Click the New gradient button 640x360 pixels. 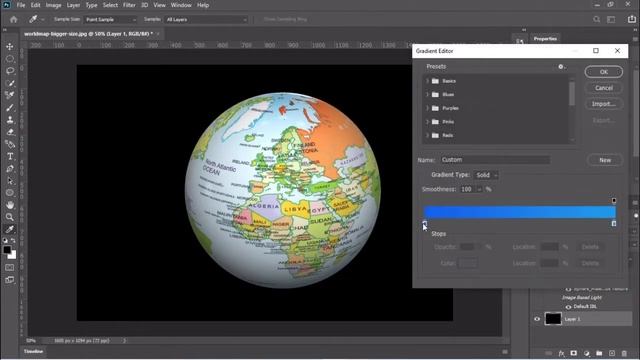605,160
